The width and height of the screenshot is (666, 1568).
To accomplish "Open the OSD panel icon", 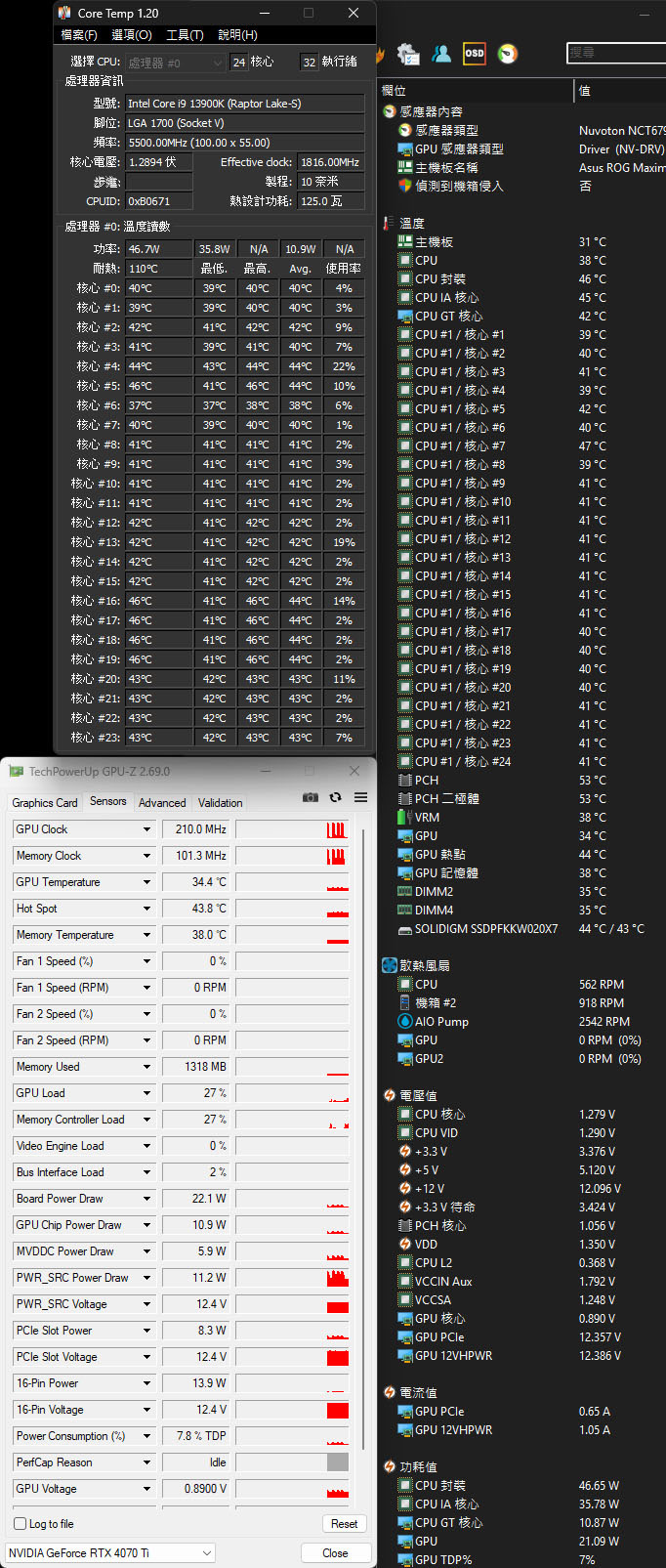I will tap(474, 54).
